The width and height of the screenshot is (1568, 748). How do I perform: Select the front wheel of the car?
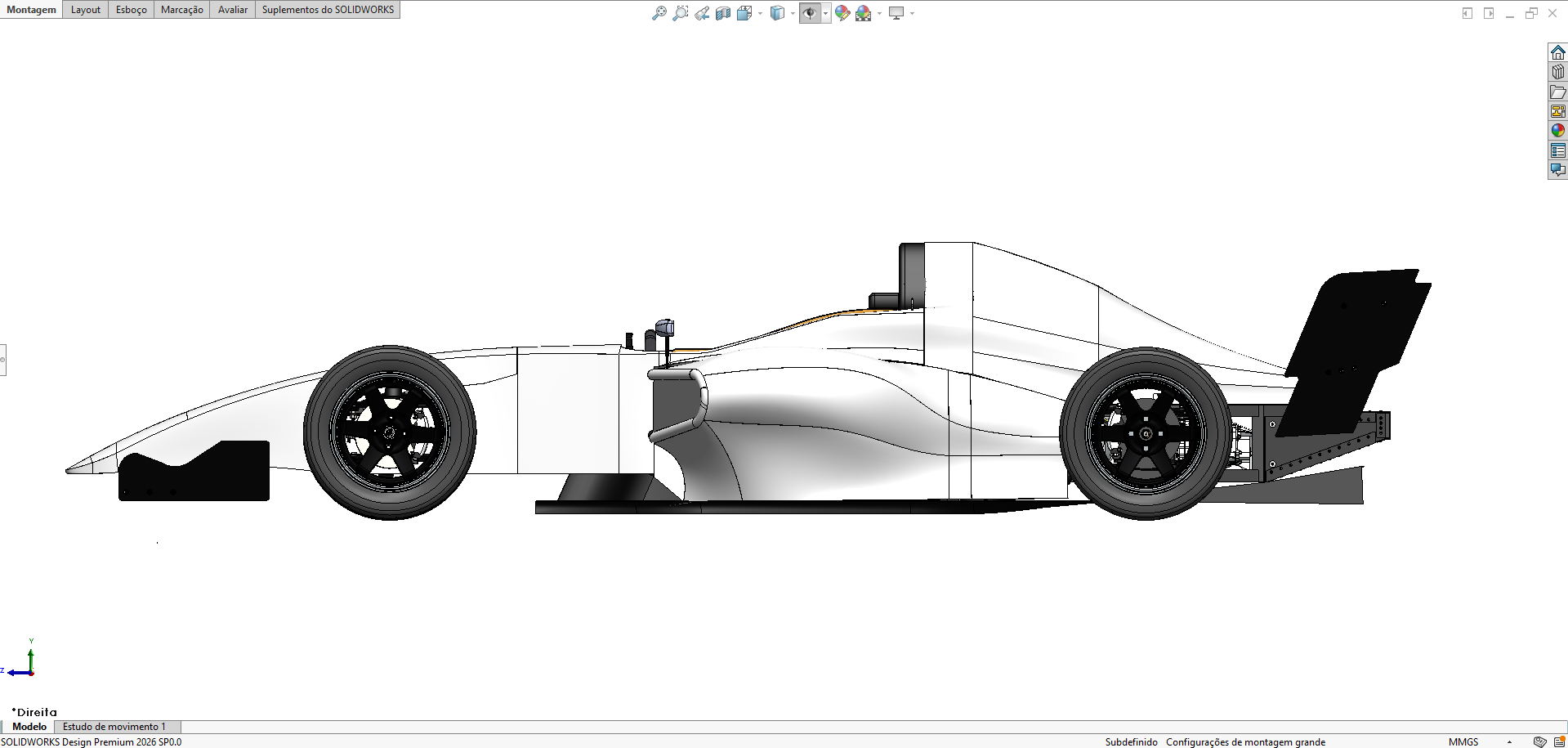tap(390, 432)
